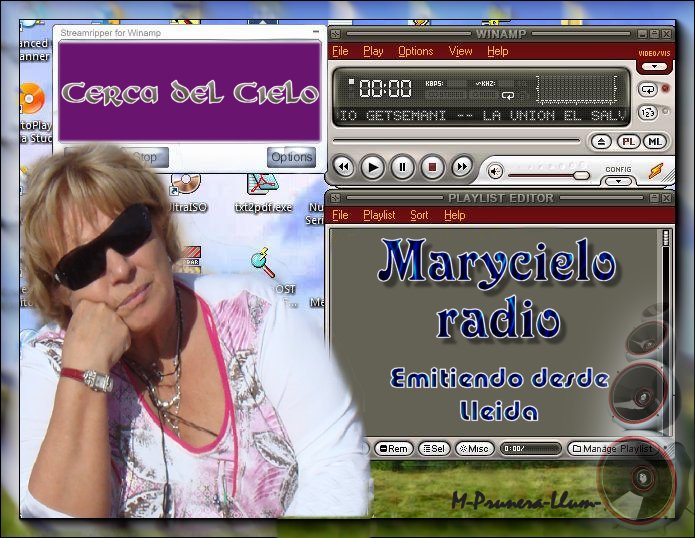Start playback with the Winamp Play button

[x=373, y=167]
